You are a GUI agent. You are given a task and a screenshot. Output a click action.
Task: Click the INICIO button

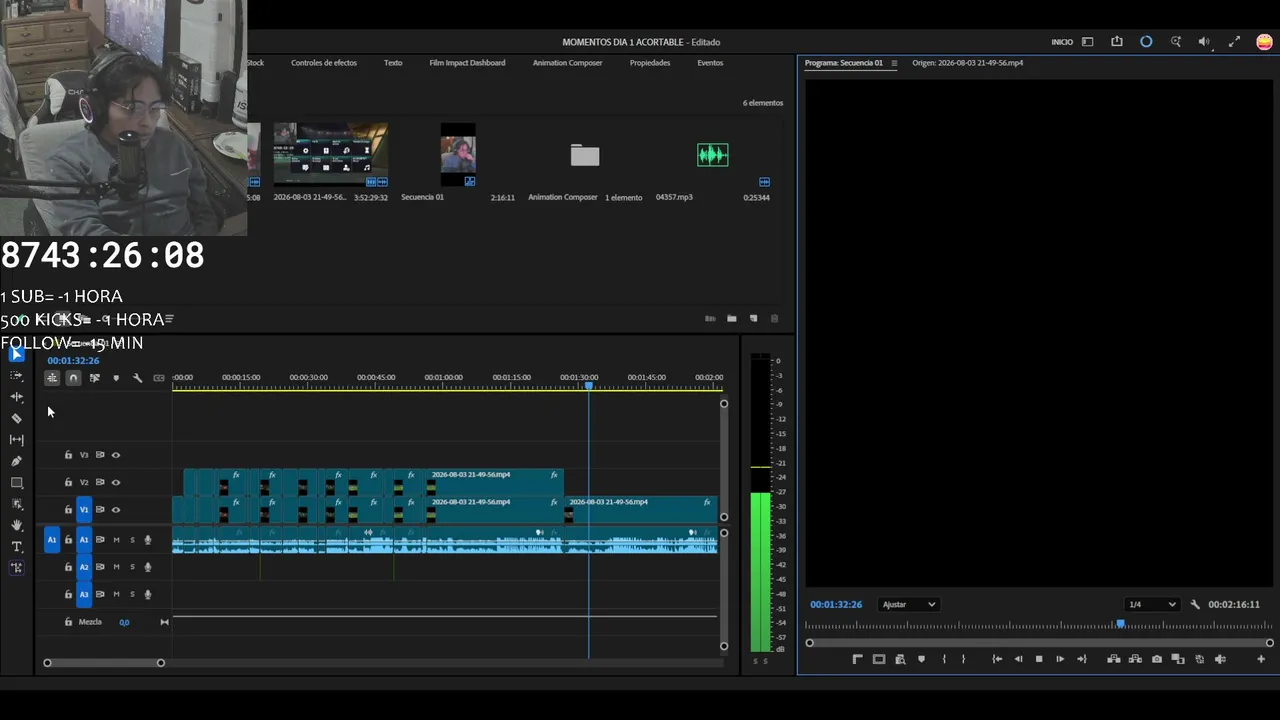(1062, 42)
